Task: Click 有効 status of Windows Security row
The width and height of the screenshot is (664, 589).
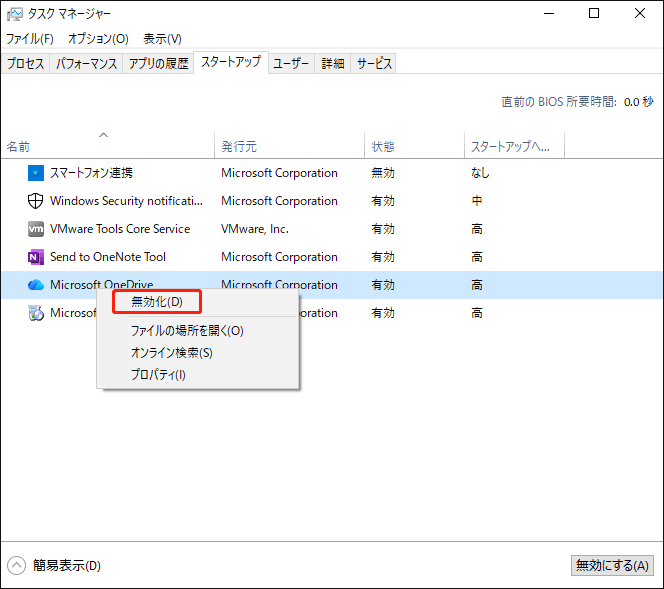Action: pyautogui.click(x=383, y=201)
